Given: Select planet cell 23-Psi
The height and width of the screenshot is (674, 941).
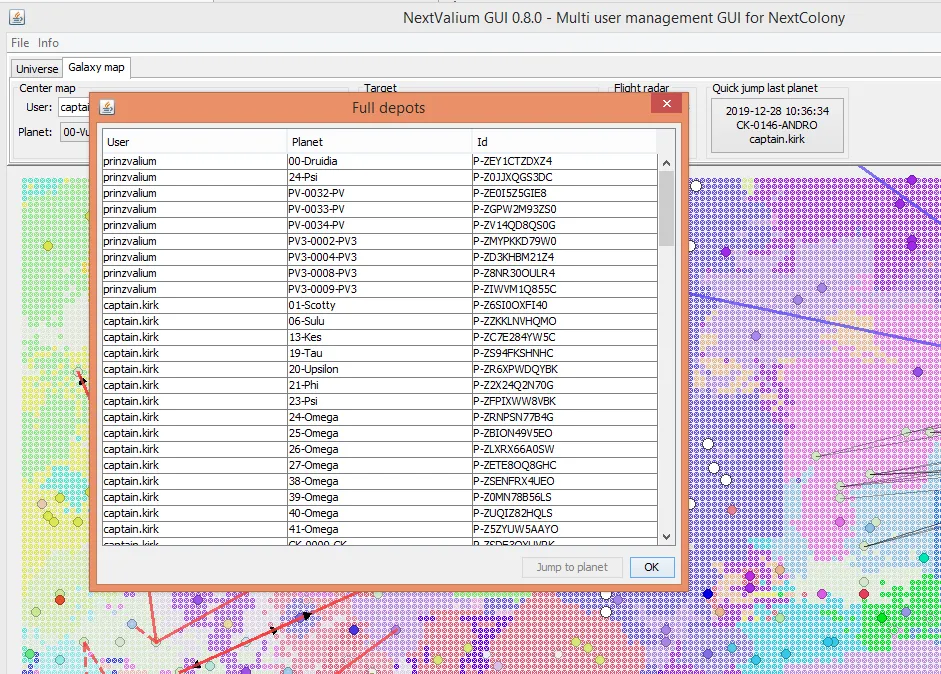Looking at the screenshot, I should [x=379, y=402].
